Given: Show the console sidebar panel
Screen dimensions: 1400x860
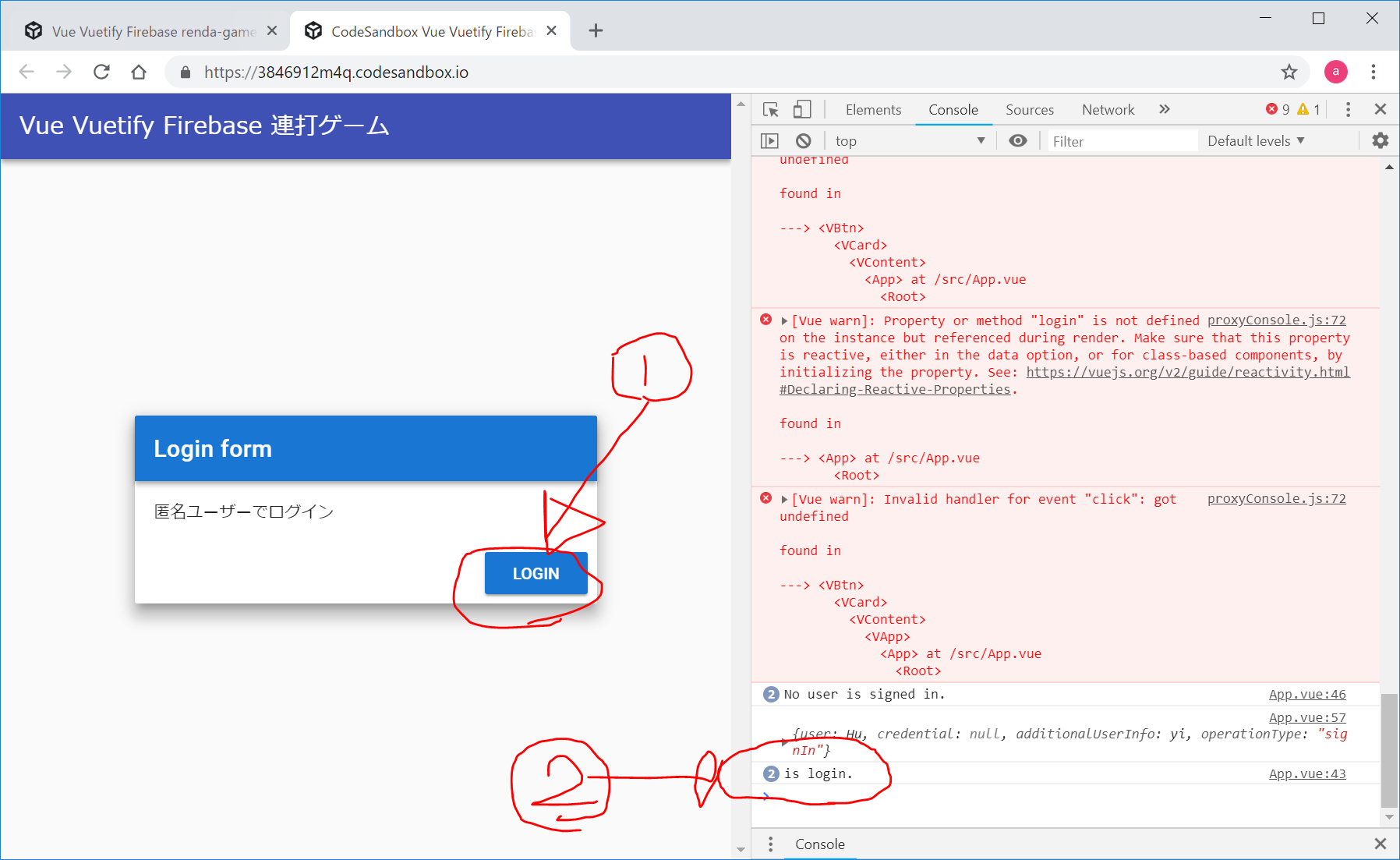Looking at the screenshot, I should (769, 141).
